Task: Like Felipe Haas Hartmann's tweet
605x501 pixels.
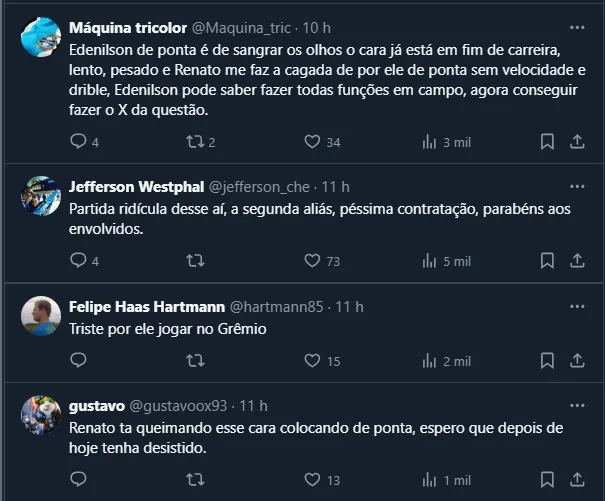Action: 312,361
